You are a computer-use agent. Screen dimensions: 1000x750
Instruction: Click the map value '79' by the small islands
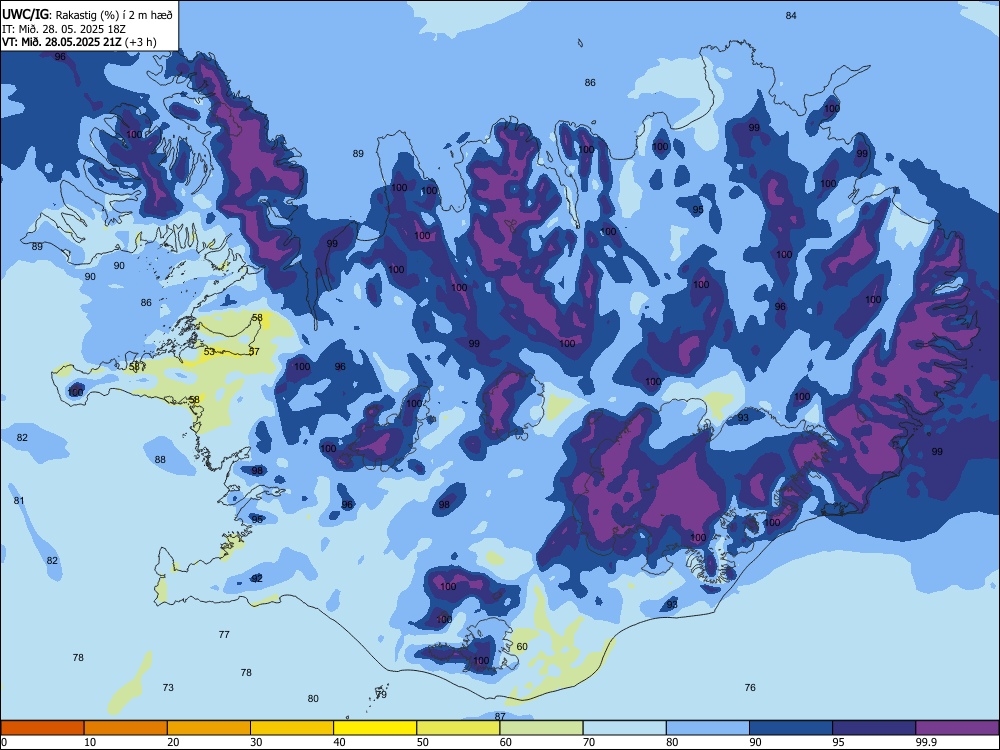point(381,695)
